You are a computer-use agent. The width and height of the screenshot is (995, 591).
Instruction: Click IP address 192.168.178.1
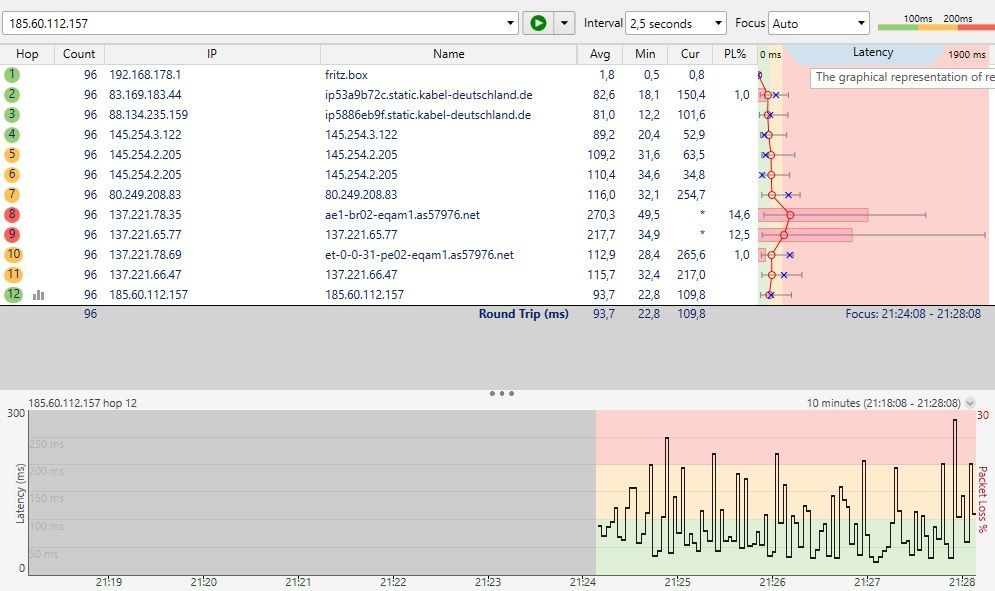pyautogui.click(x=145, y=75)
